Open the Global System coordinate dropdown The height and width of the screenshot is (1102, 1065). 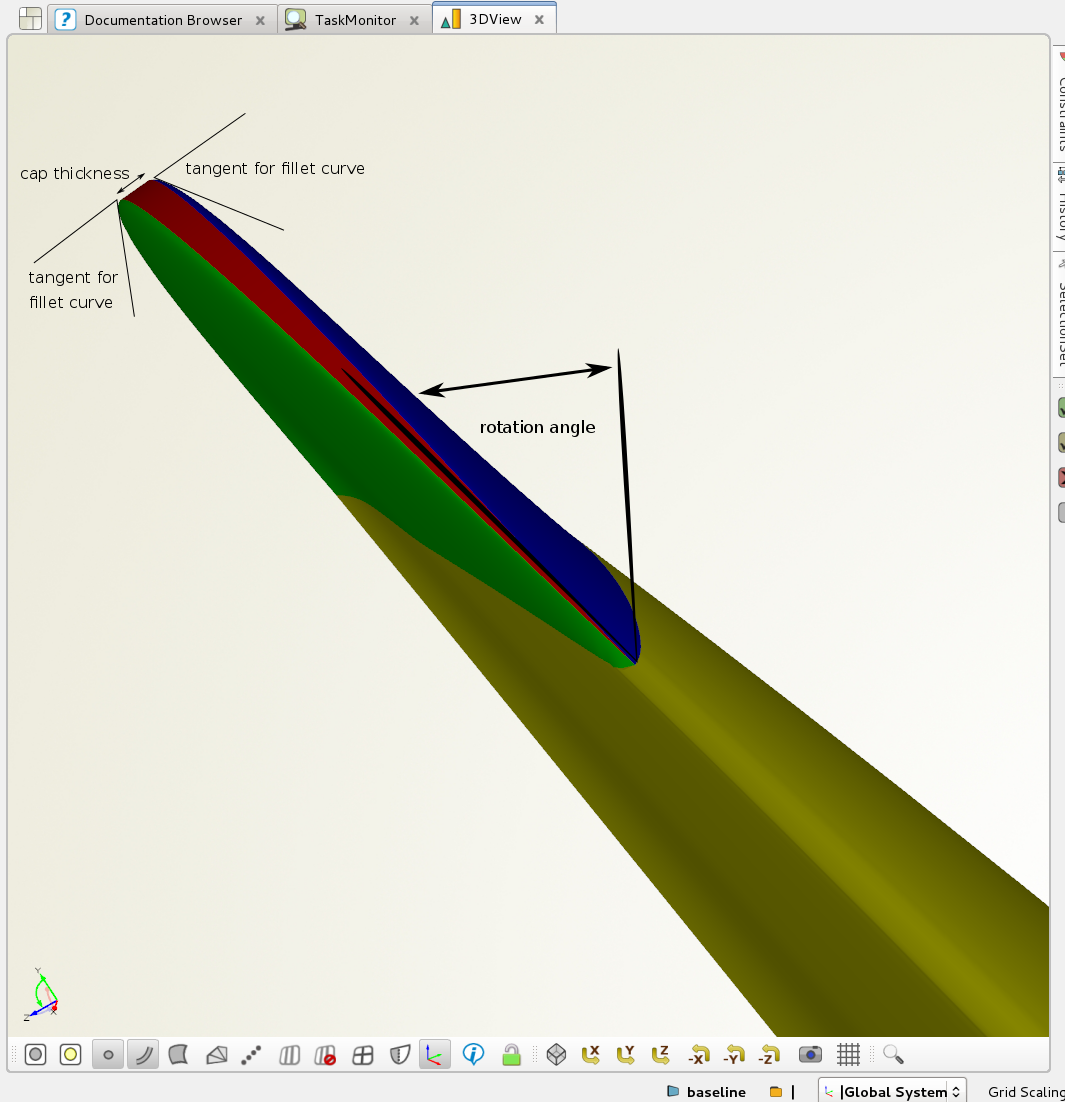892,1091
